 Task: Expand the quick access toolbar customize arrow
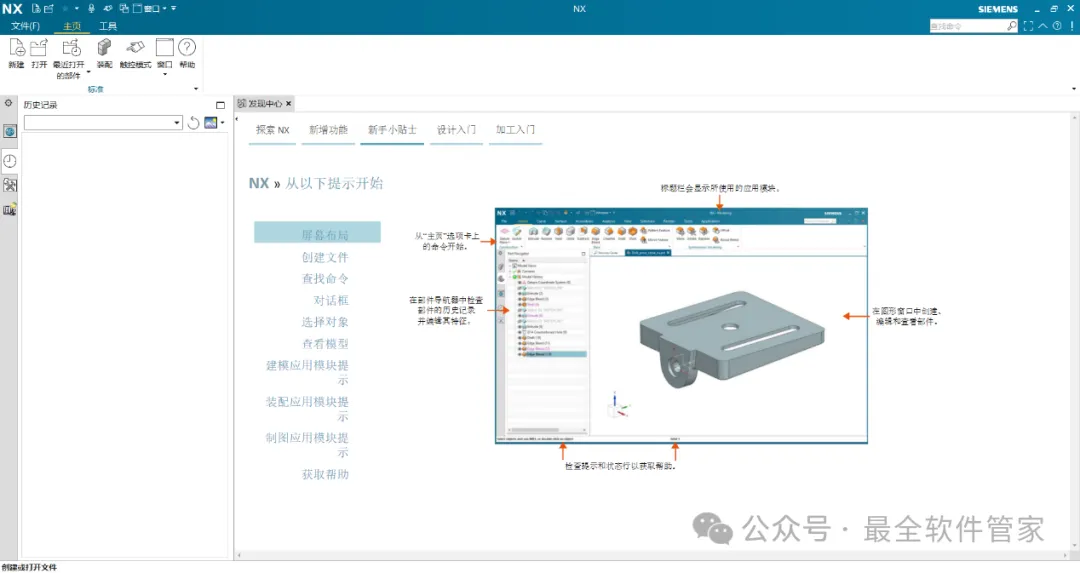[174, 8]
